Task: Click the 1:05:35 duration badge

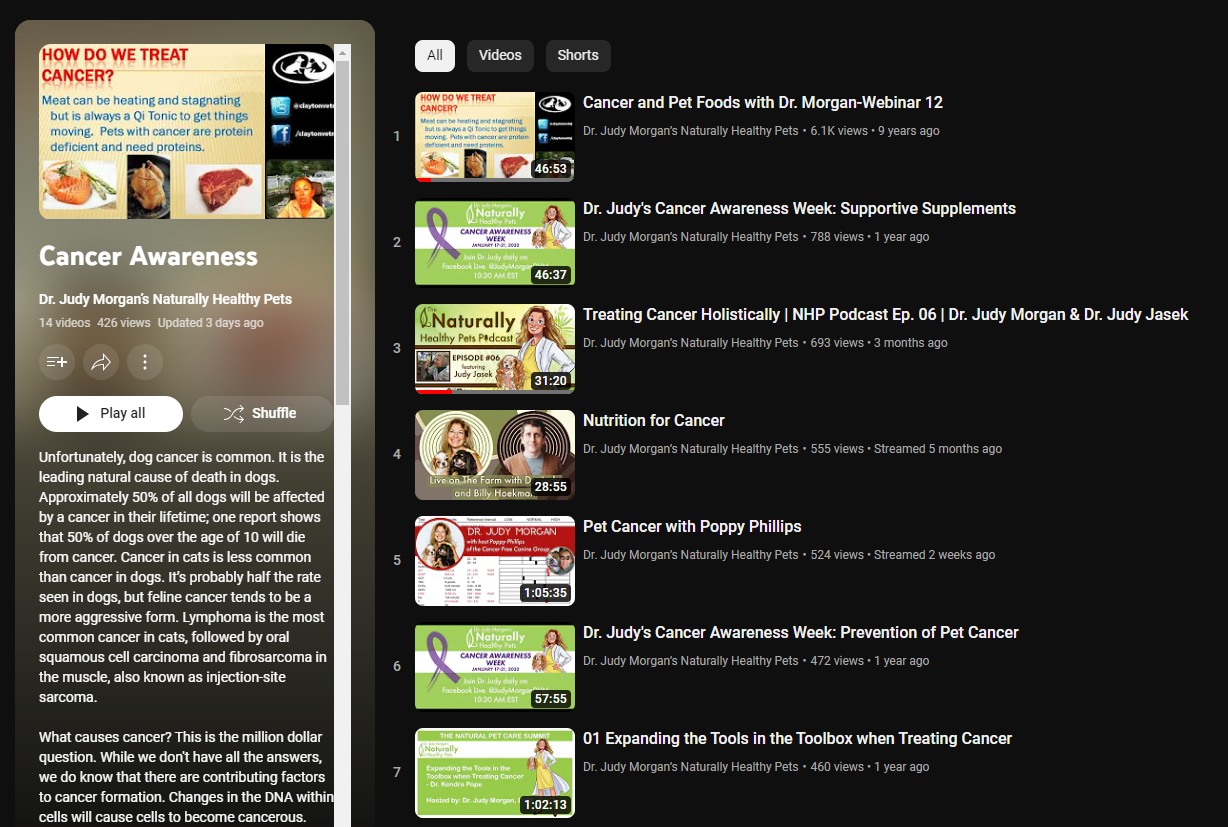Action: (x=545, y=593)
